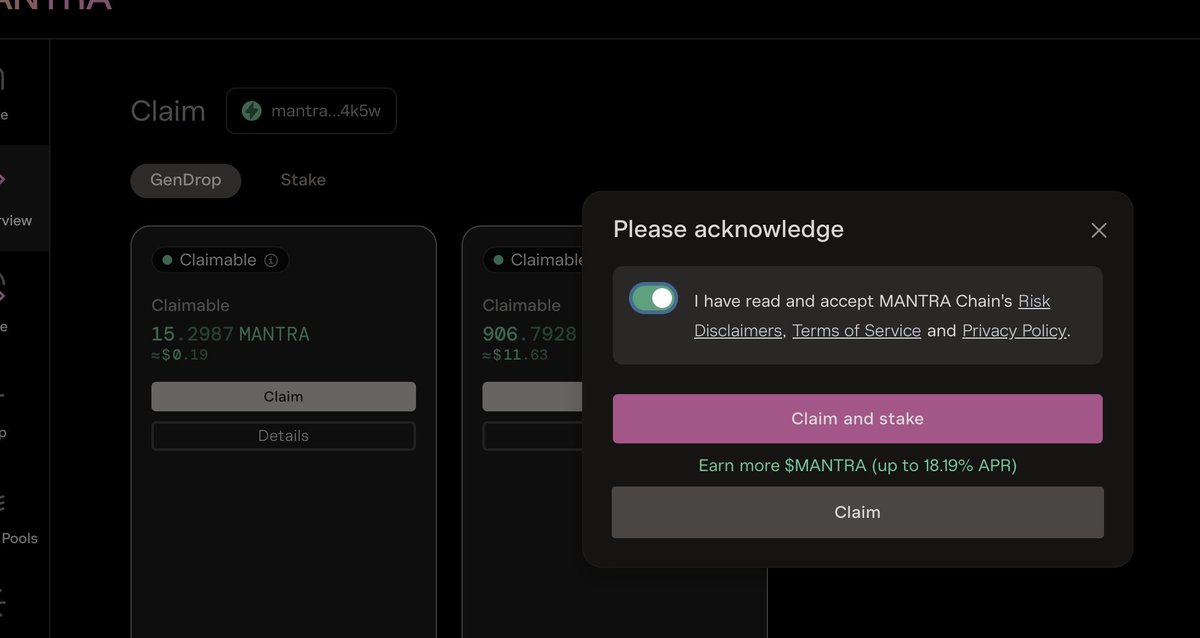The image size is (1200, 638).
Task: Toggle the accept terms switch off
Action: click(654, 298)
